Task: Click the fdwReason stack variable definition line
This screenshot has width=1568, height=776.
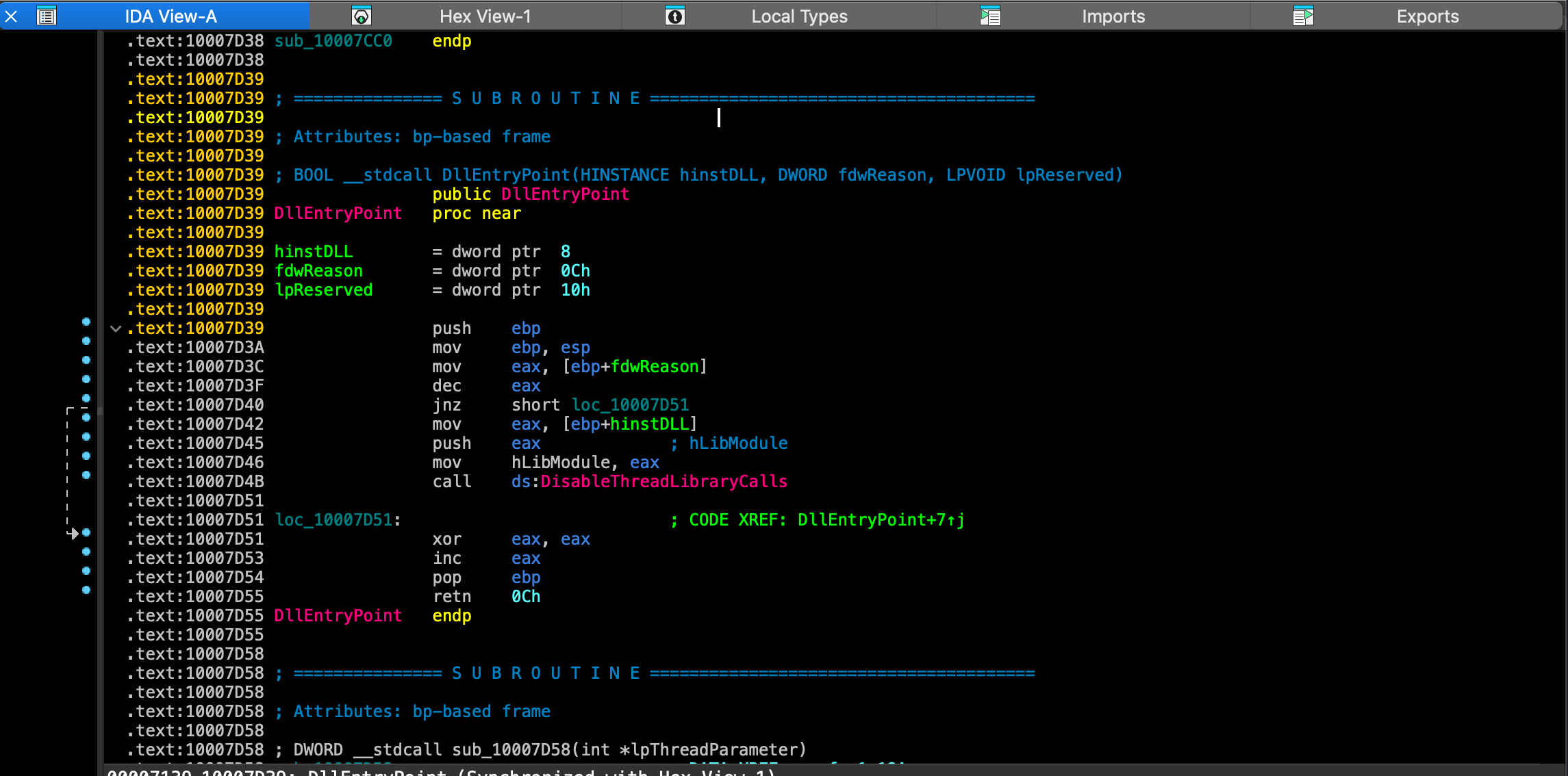Action: point(432,271)
